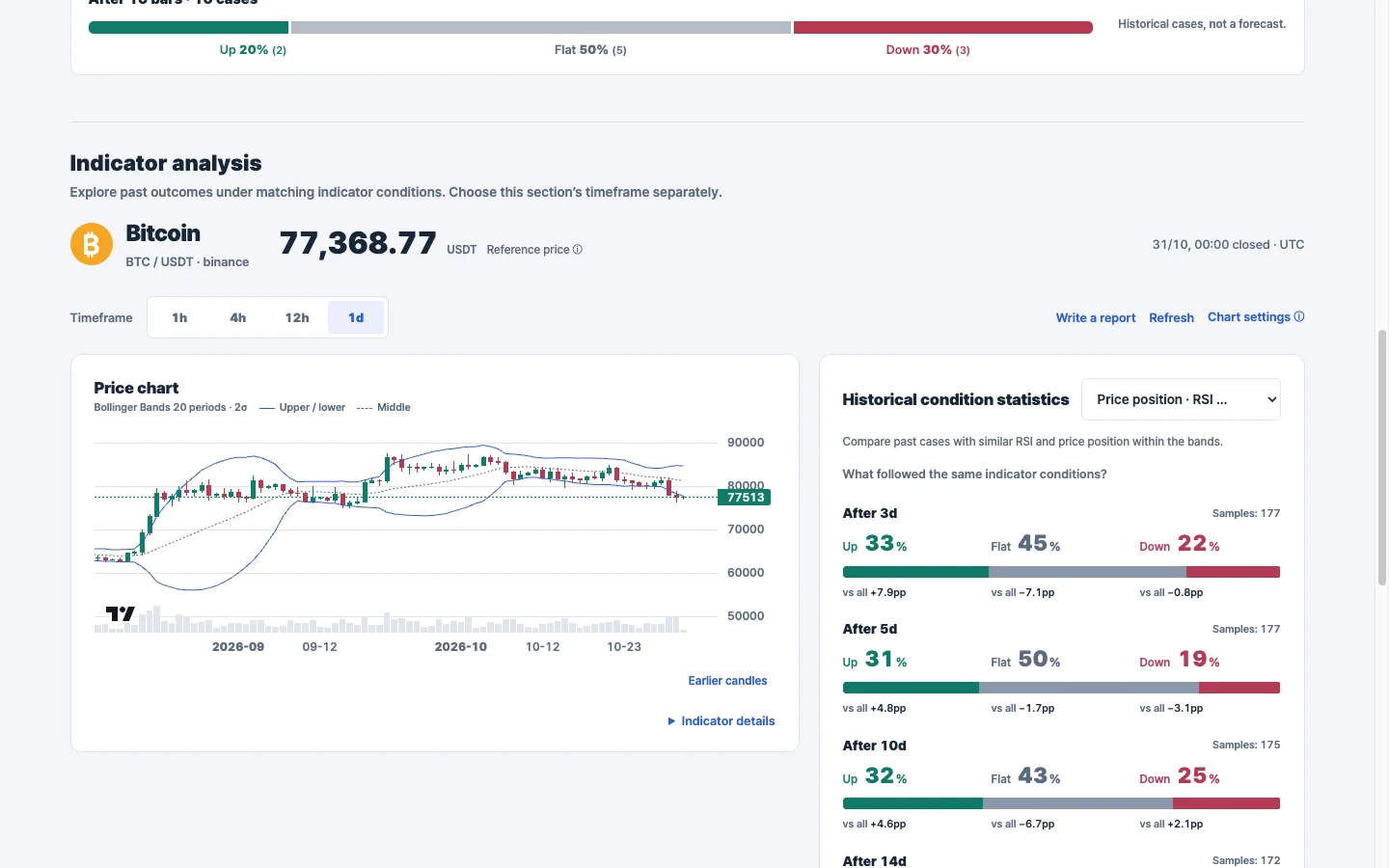Click the Up 20% green bar segment

pos(188,28)
